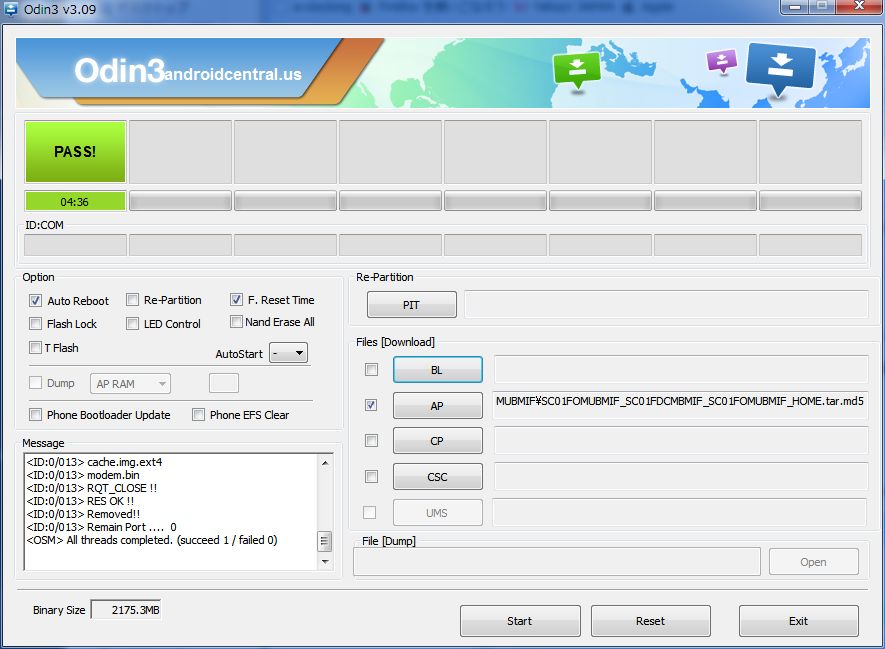This screenshot has height=649, width=885.
Task: Open the AutoStart dropdown
Action: 288,353
